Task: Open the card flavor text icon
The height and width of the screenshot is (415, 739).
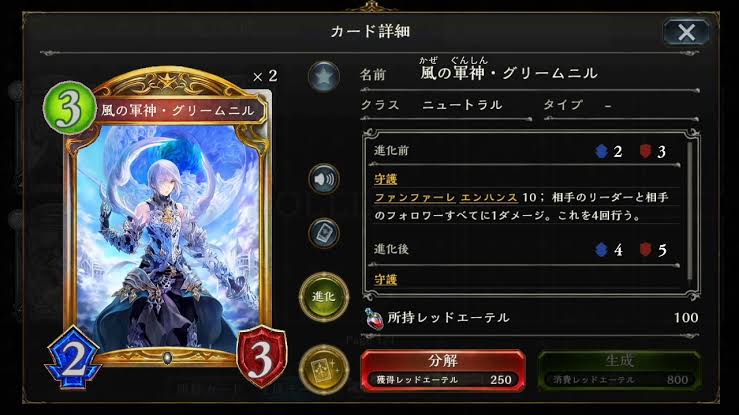Action: 324,233
